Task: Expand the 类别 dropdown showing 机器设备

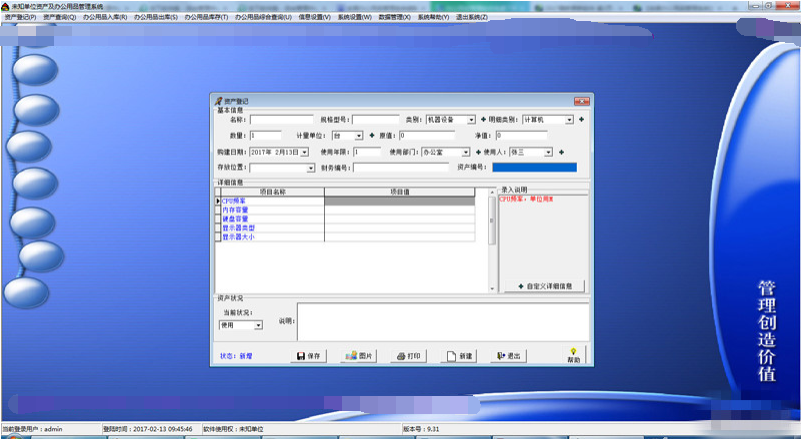Action: 471,120
